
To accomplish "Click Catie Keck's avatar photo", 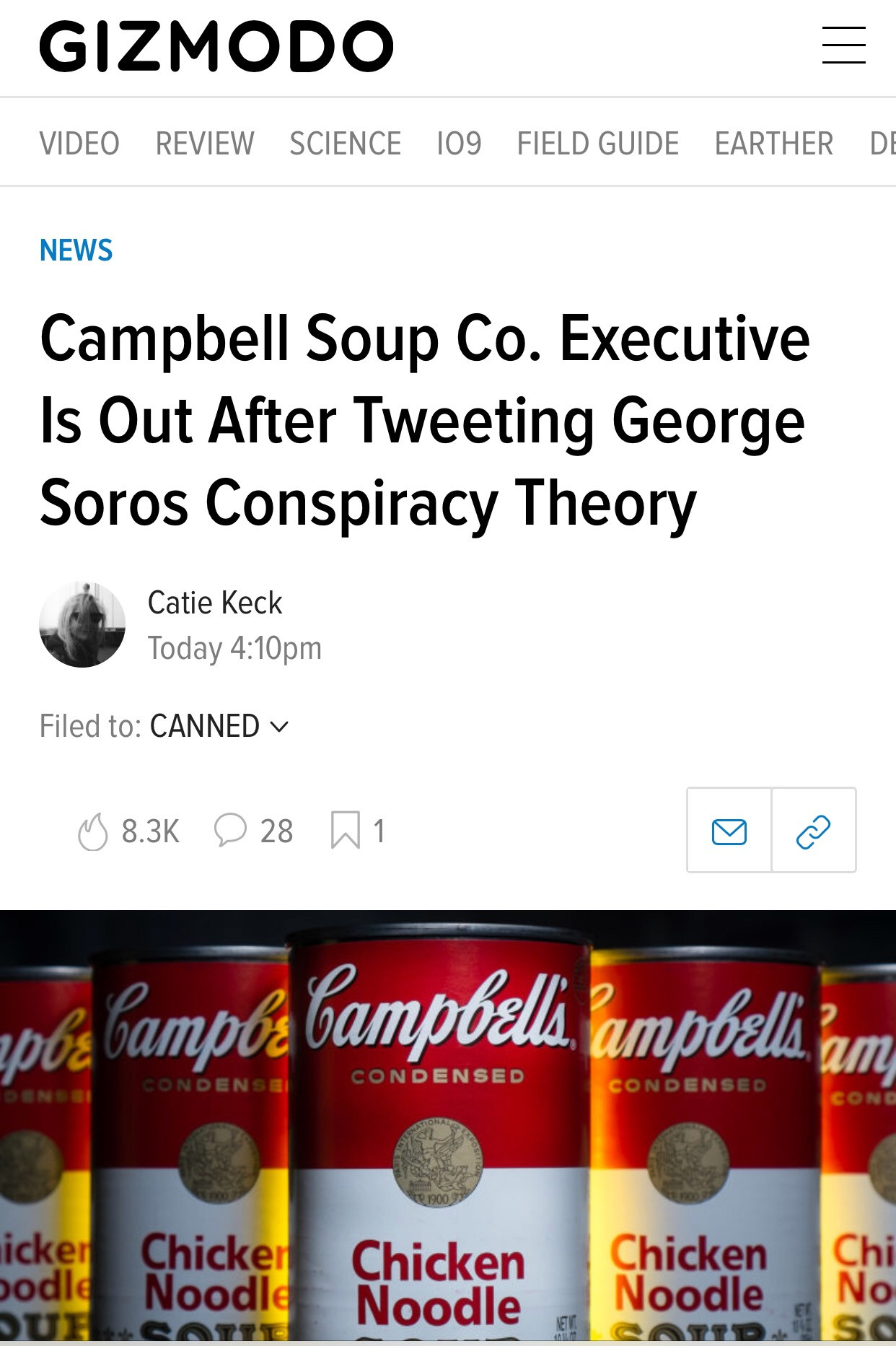I will pos(82,624).
